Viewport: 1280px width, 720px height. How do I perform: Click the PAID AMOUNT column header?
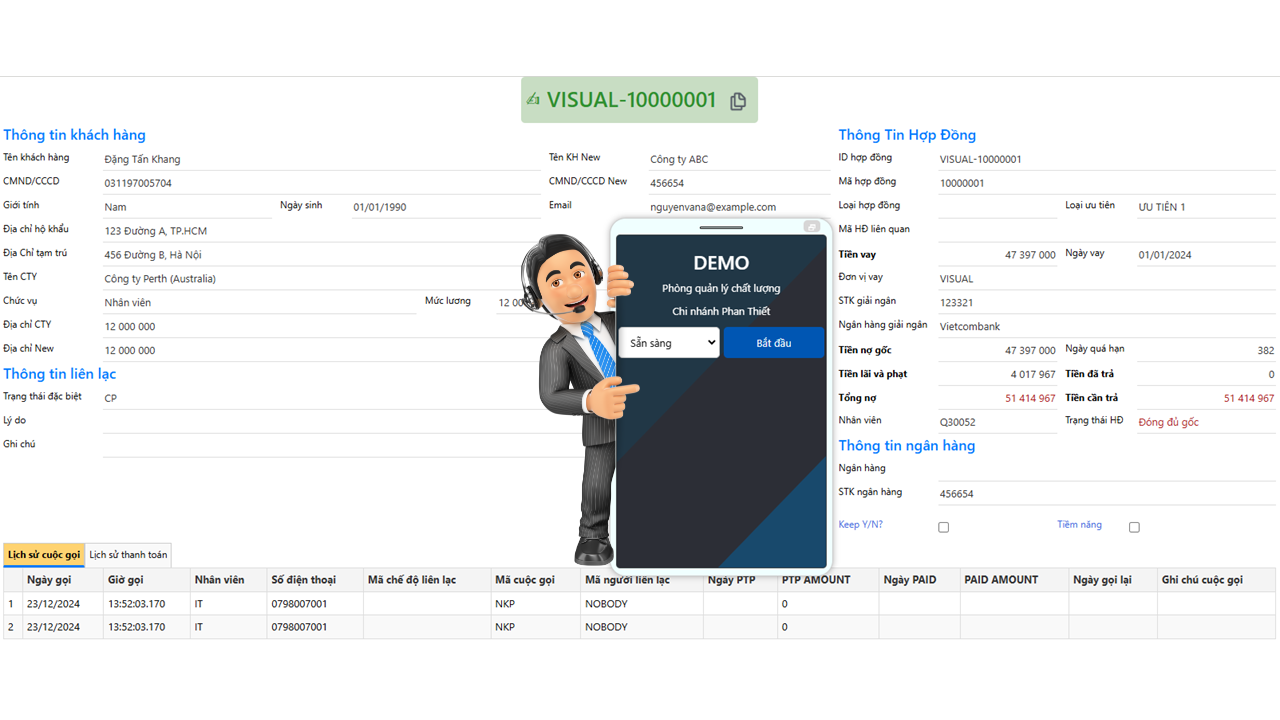1015,580
